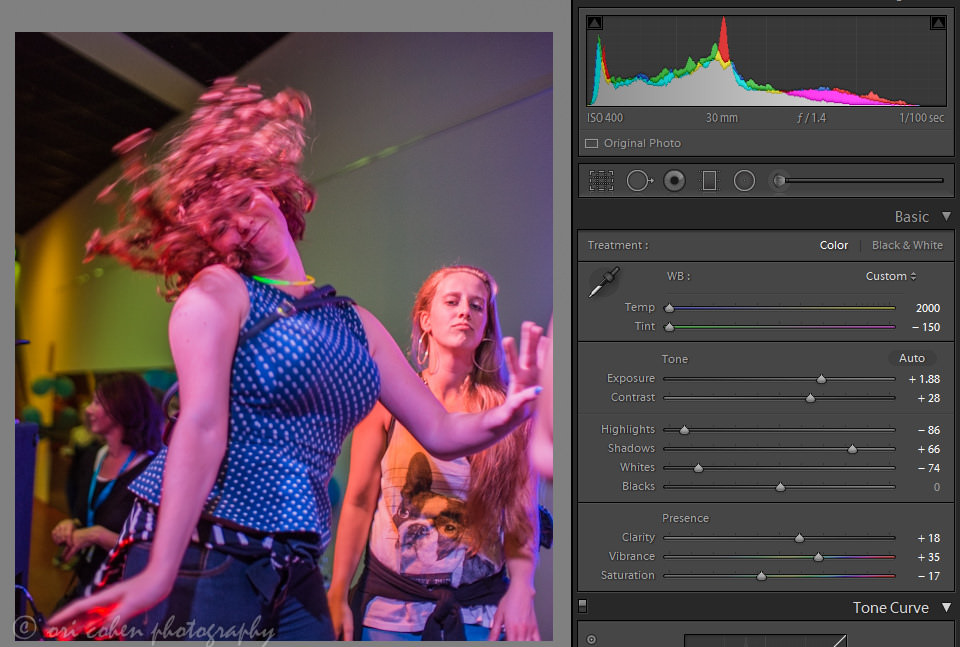Click the Contrast slider handle

pos(811,398)
